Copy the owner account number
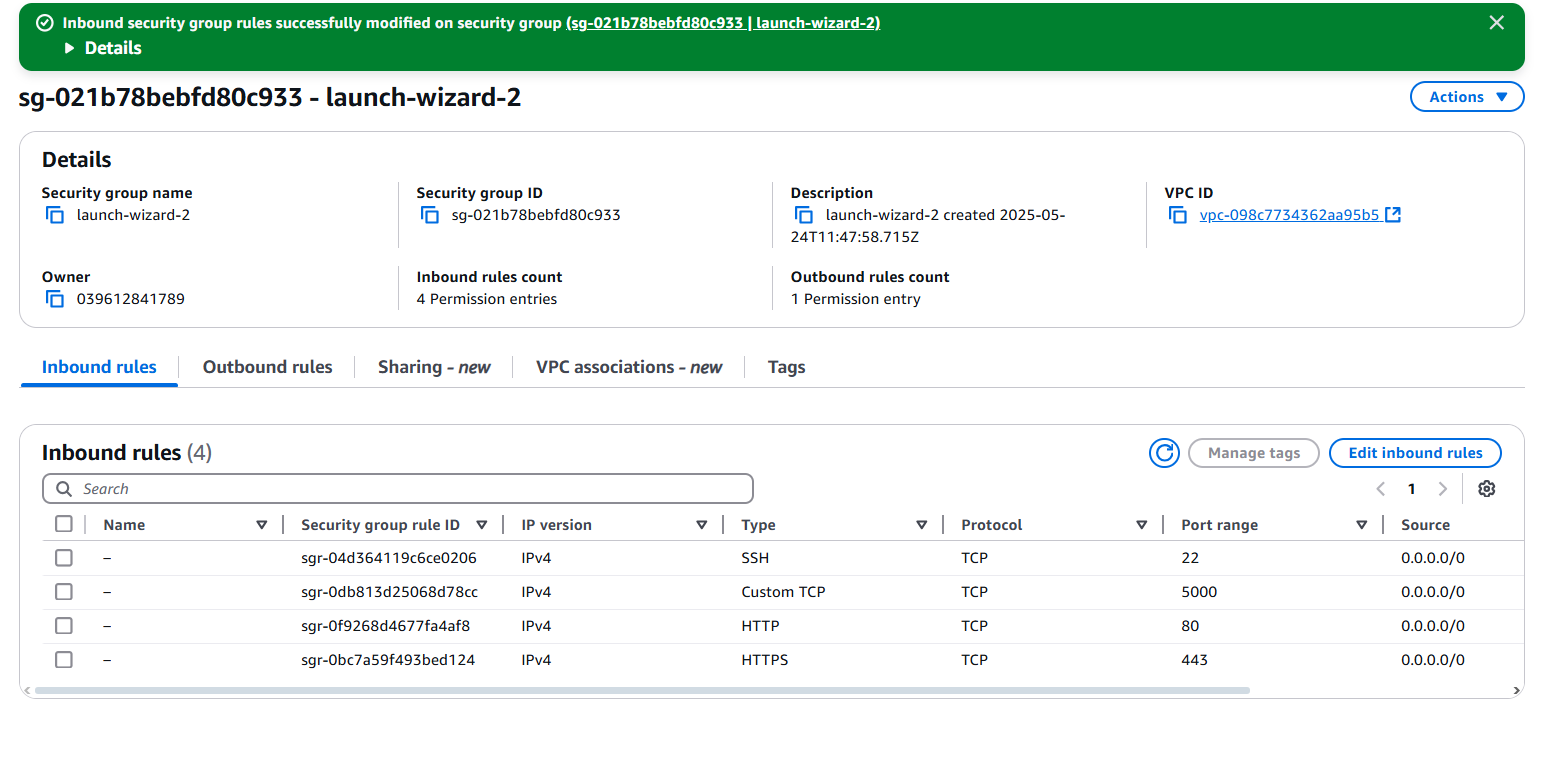Screen dimensions: 1543x772 (x=55, y=299)
